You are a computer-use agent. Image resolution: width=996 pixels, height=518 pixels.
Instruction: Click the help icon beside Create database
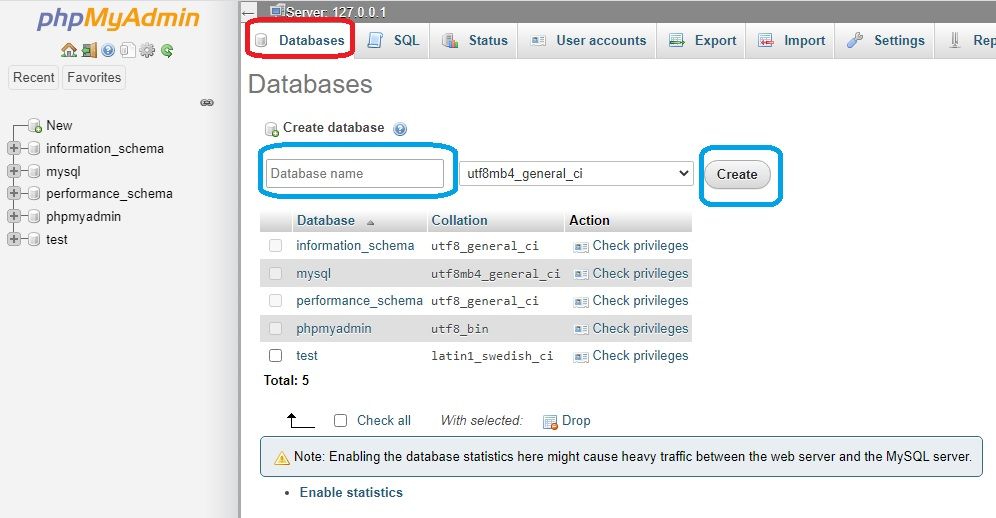pos(400,129)
